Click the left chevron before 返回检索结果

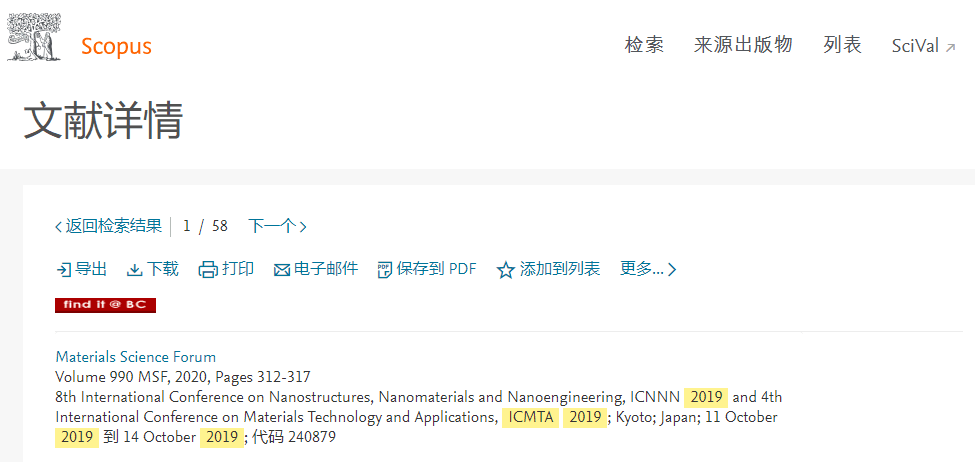click(58, 227)
